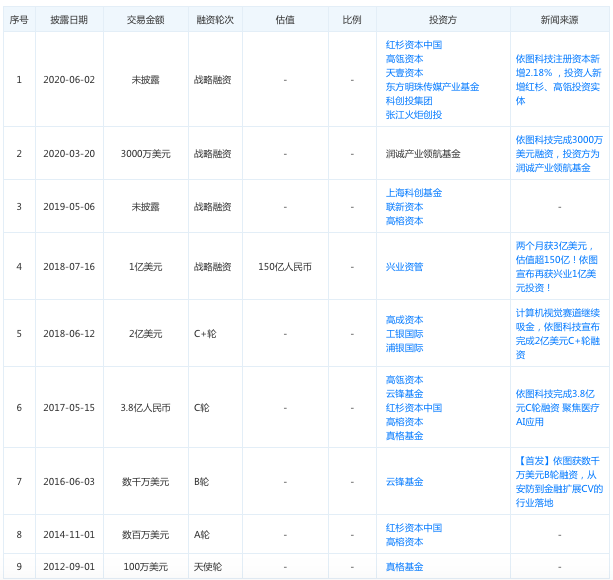Click the 序号 column header
613x580 pixels.
pyautogui.click(x=19, y=20)
